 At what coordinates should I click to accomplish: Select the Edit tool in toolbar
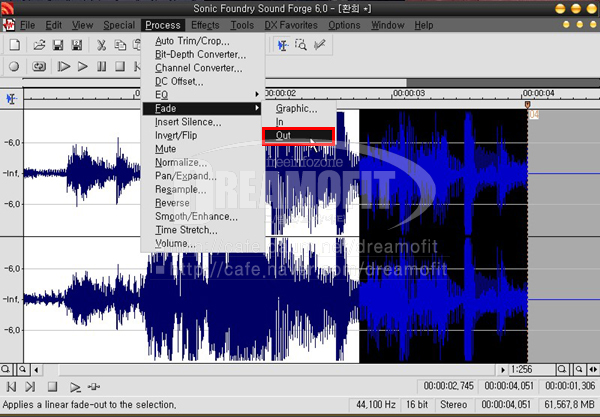(283, 45)
